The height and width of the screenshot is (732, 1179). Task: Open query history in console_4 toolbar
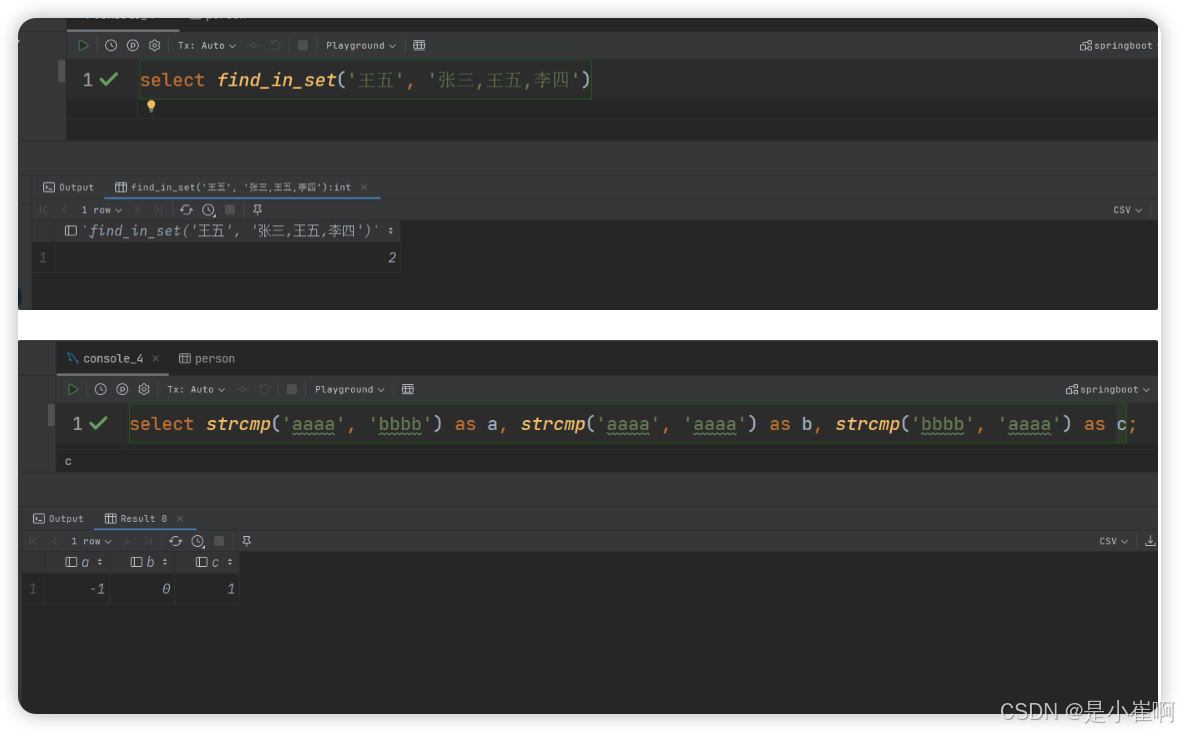tap(100, 389)
